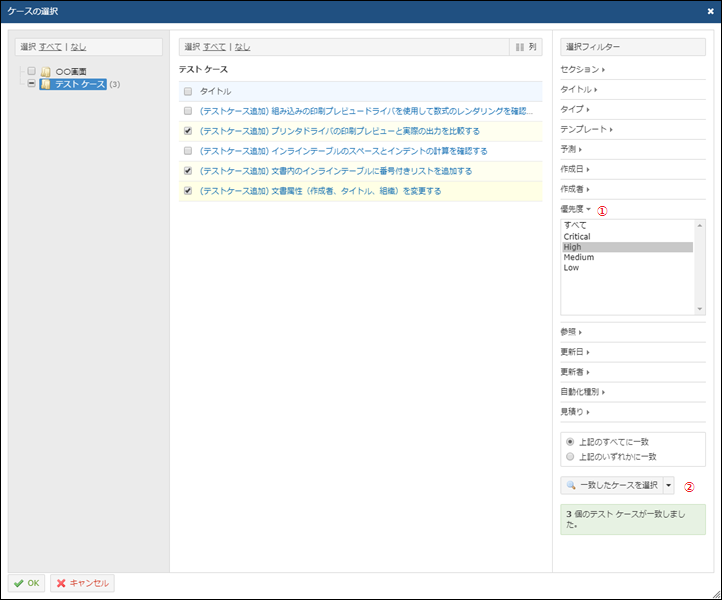Screen dimensions: 722x600
Task: Select the 上記のいずれかに一致 radio option
Action: [570, 456]
